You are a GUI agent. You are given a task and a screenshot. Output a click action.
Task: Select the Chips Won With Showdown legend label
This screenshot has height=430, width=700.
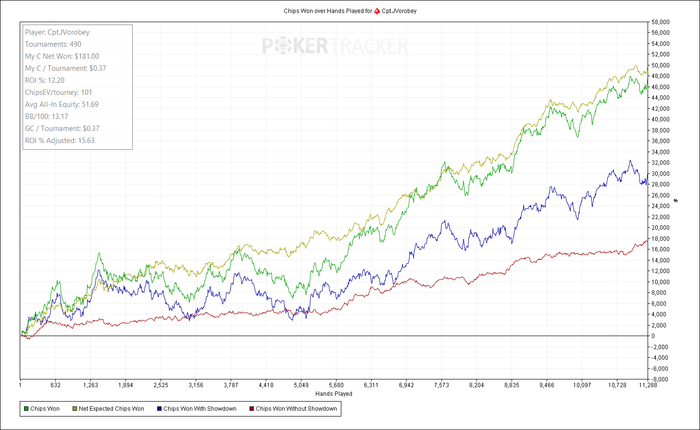tap(200, 409)
